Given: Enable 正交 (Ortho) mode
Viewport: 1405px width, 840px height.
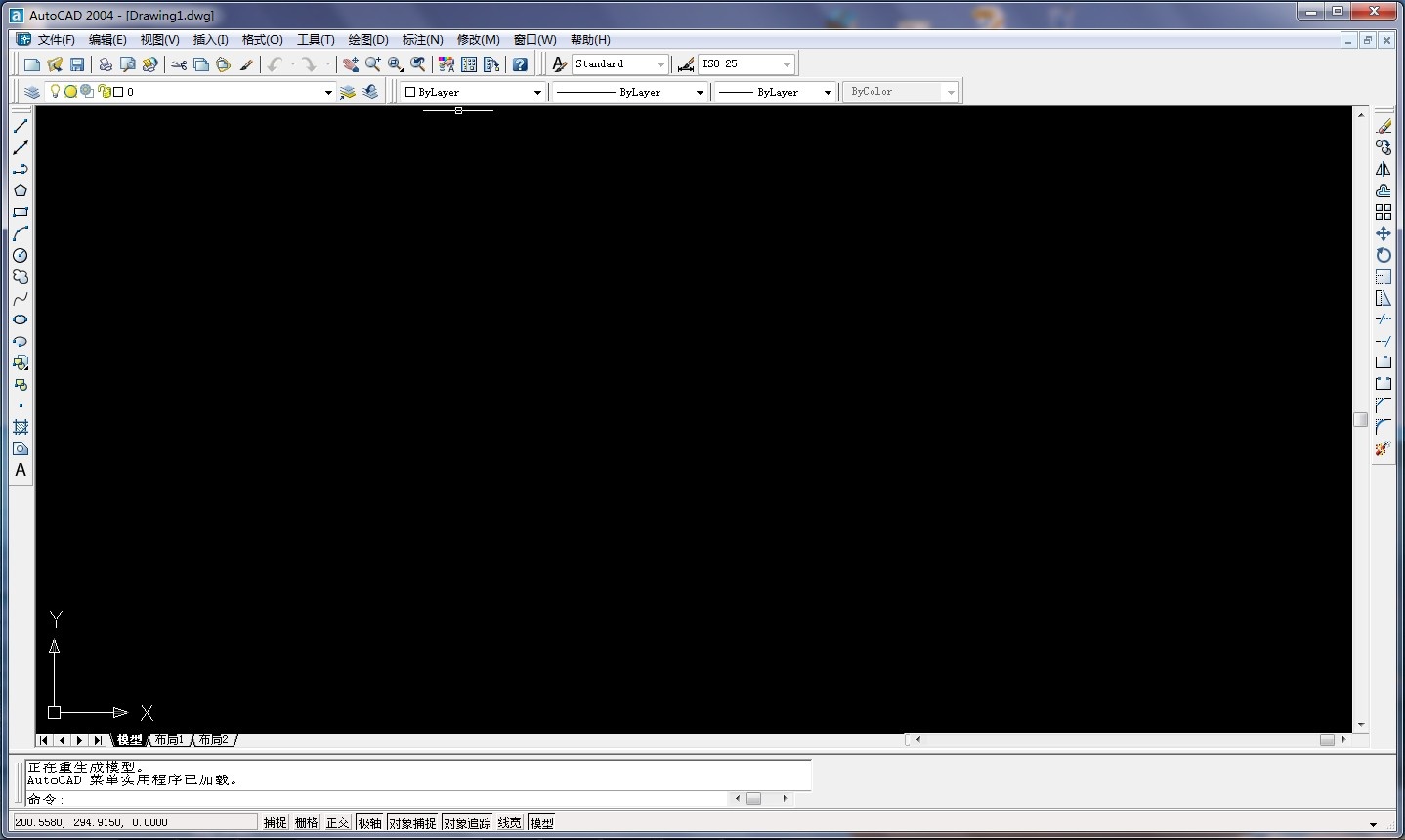Looking at the screenshot, I should click(337, 822).
